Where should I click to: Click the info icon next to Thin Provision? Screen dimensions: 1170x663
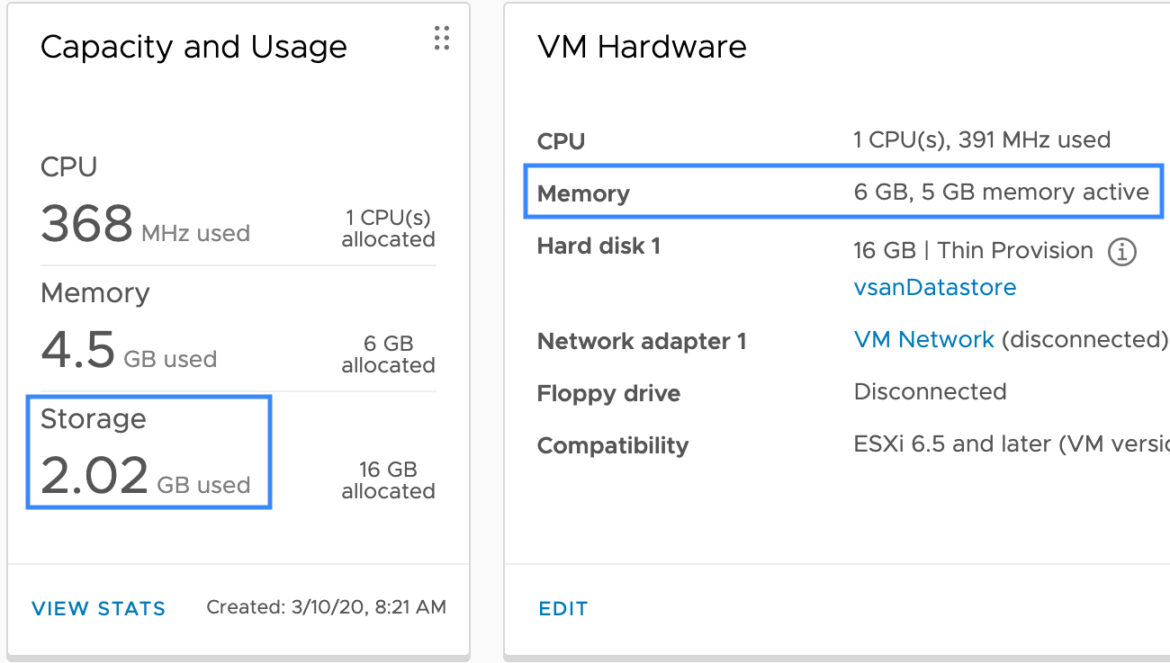(x=1121, y=252)
